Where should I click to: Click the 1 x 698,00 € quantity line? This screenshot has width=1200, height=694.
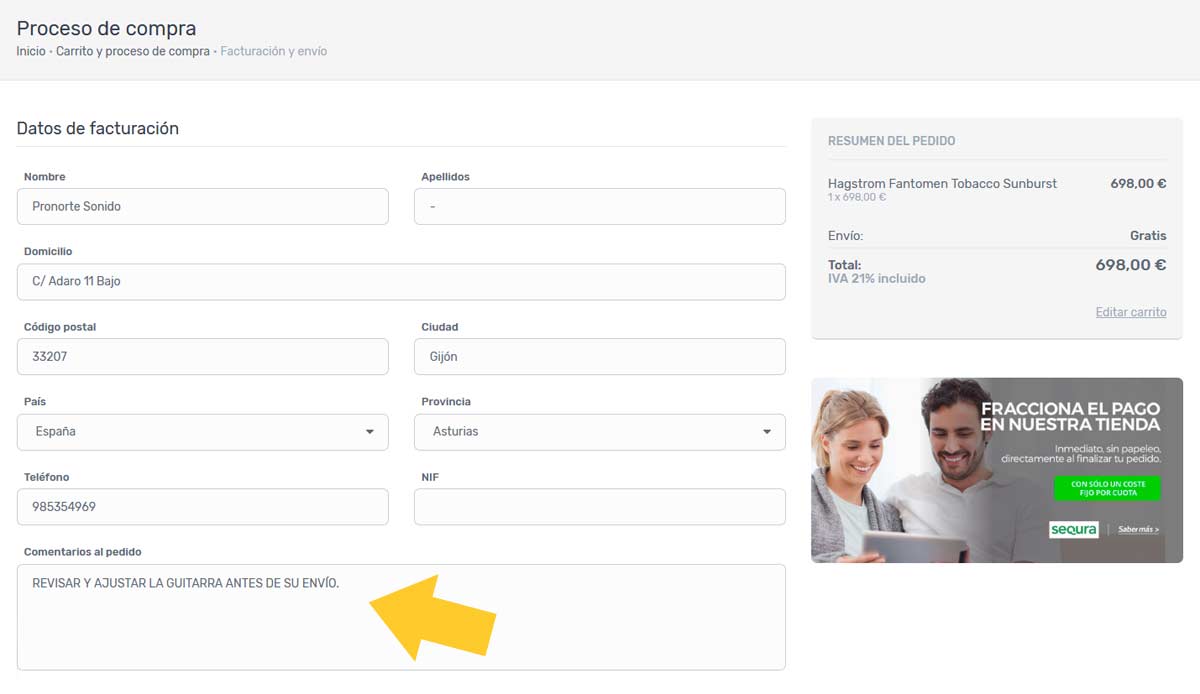(857, 197)
